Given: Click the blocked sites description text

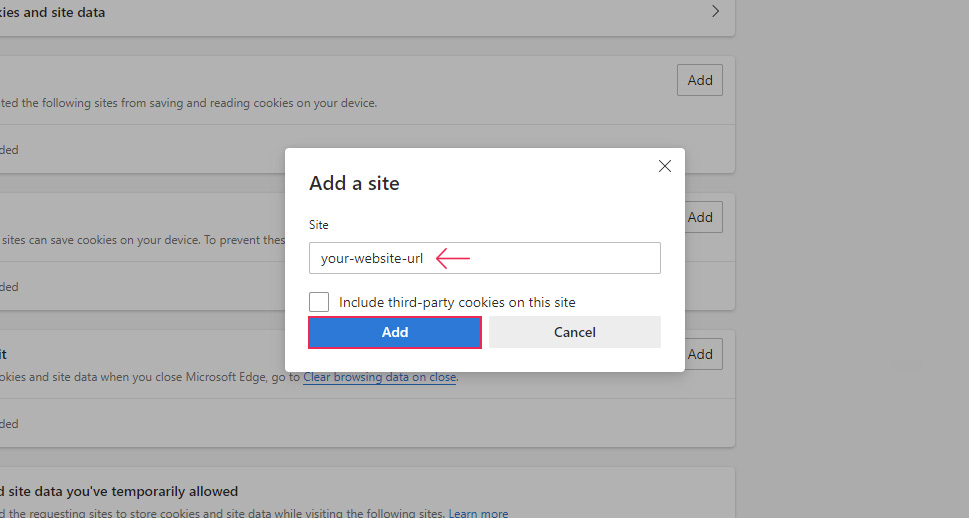Looking at the screenshot, I should (190, 103).
